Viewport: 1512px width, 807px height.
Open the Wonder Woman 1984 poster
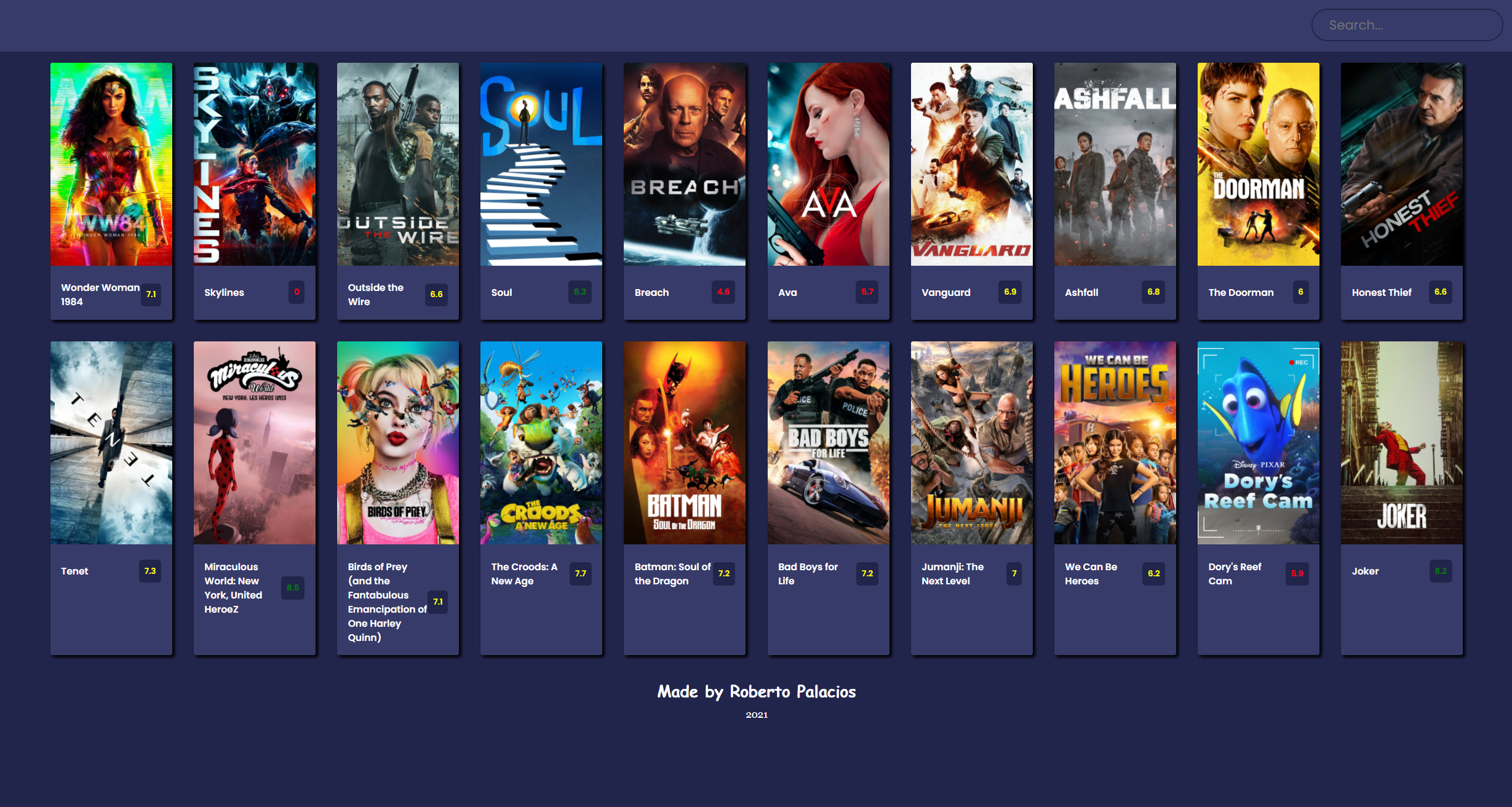(111, 164)
